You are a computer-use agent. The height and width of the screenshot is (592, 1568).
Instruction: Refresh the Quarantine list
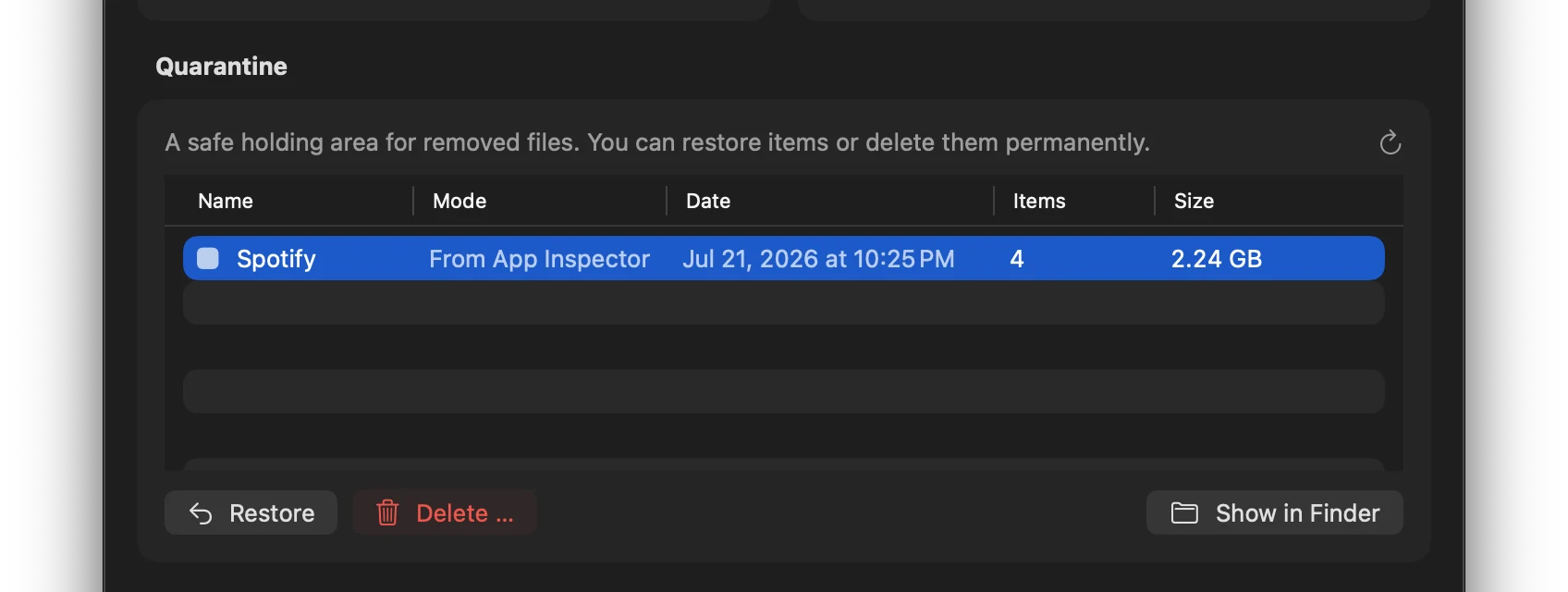click(x=1390, y=142)
